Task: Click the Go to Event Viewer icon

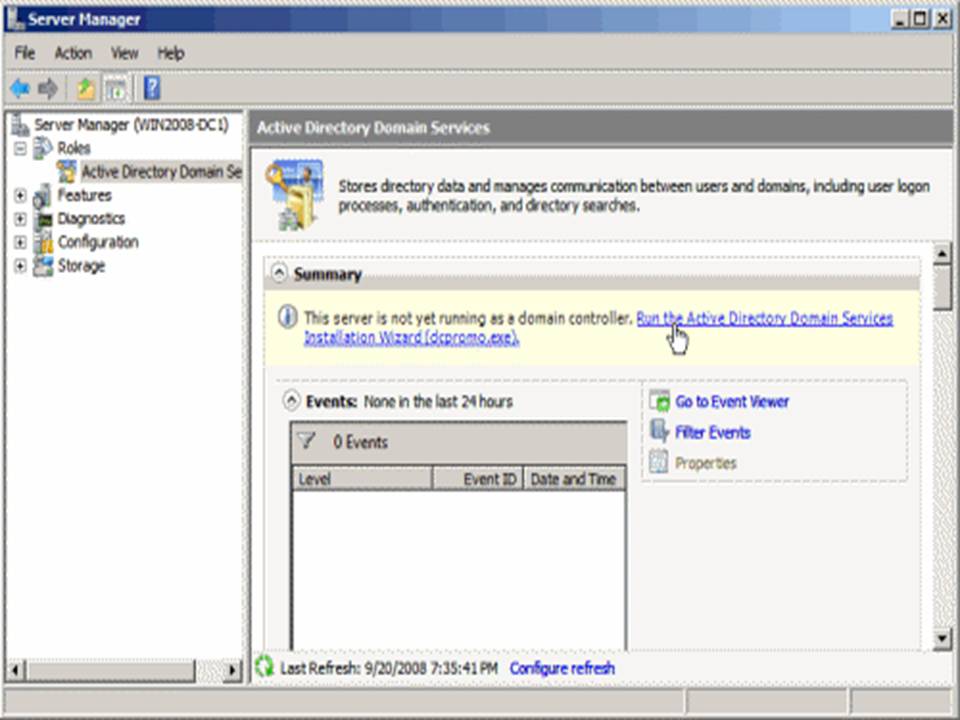Action: (659, 401)
